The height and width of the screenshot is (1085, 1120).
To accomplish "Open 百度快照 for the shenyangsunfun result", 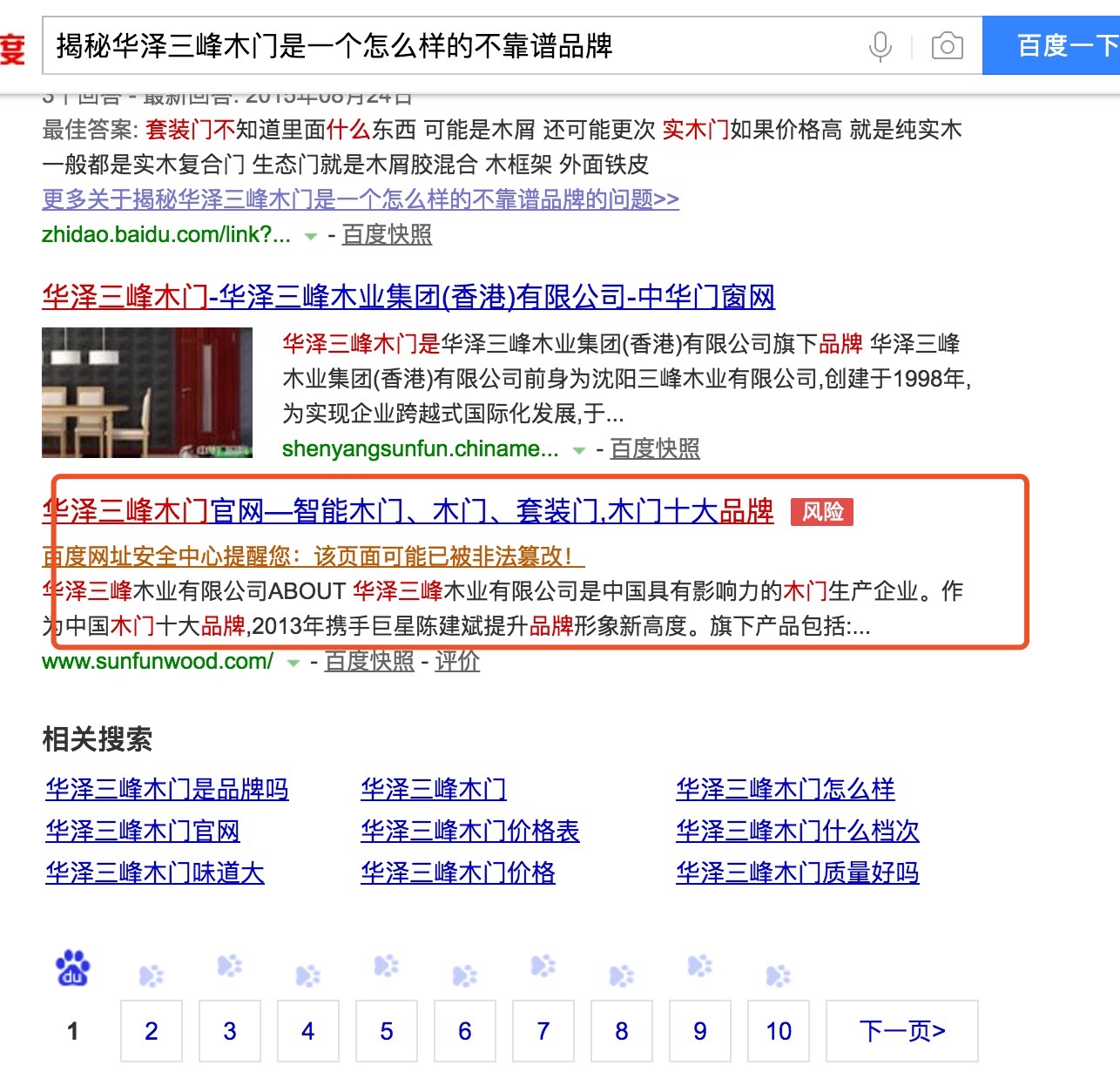I will click(x=655, y=448).
